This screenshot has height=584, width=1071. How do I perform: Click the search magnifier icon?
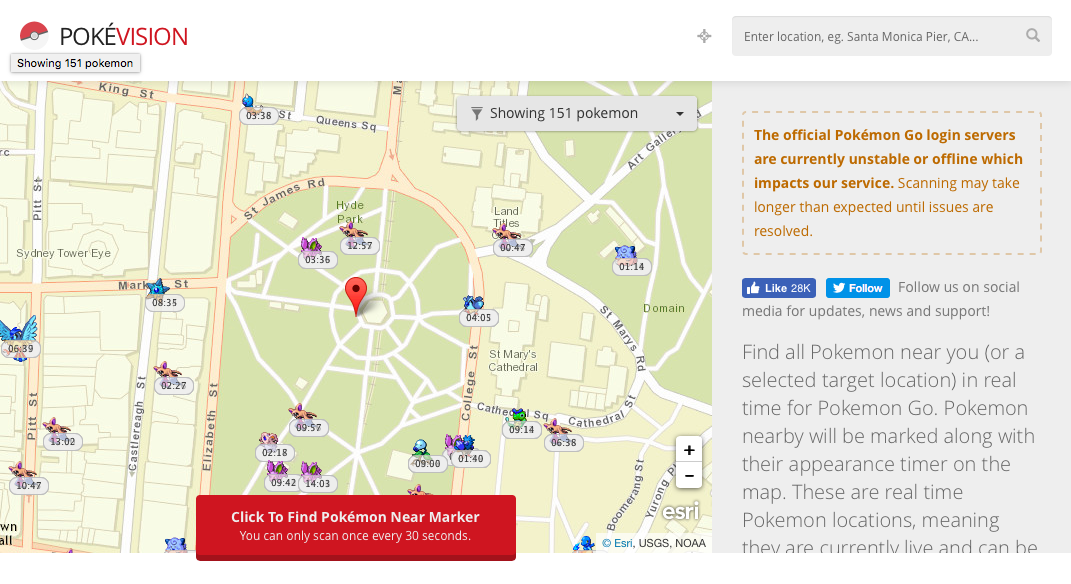(1033, 36)
